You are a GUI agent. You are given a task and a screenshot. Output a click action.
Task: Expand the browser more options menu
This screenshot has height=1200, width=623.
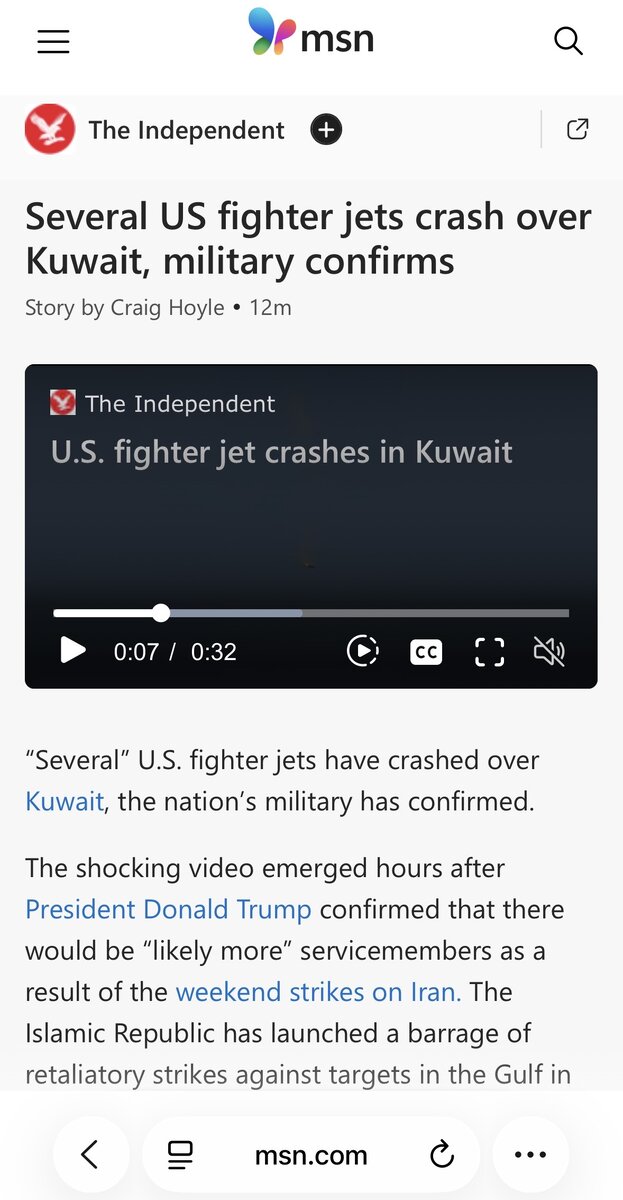point(530,1155)
